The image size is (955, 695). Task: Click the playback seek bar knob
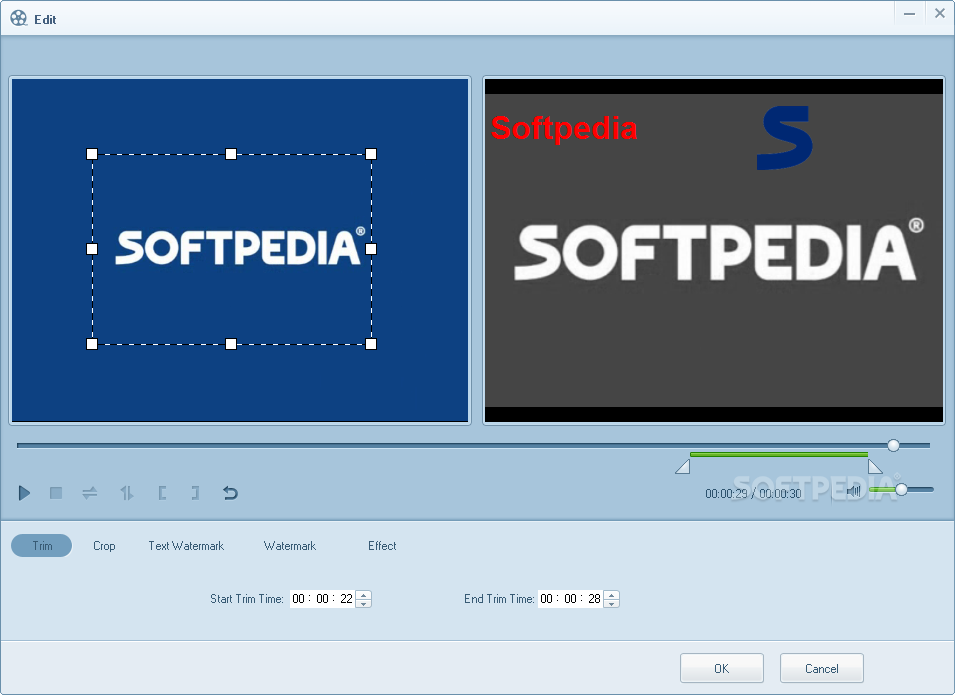tap(893, 445)
